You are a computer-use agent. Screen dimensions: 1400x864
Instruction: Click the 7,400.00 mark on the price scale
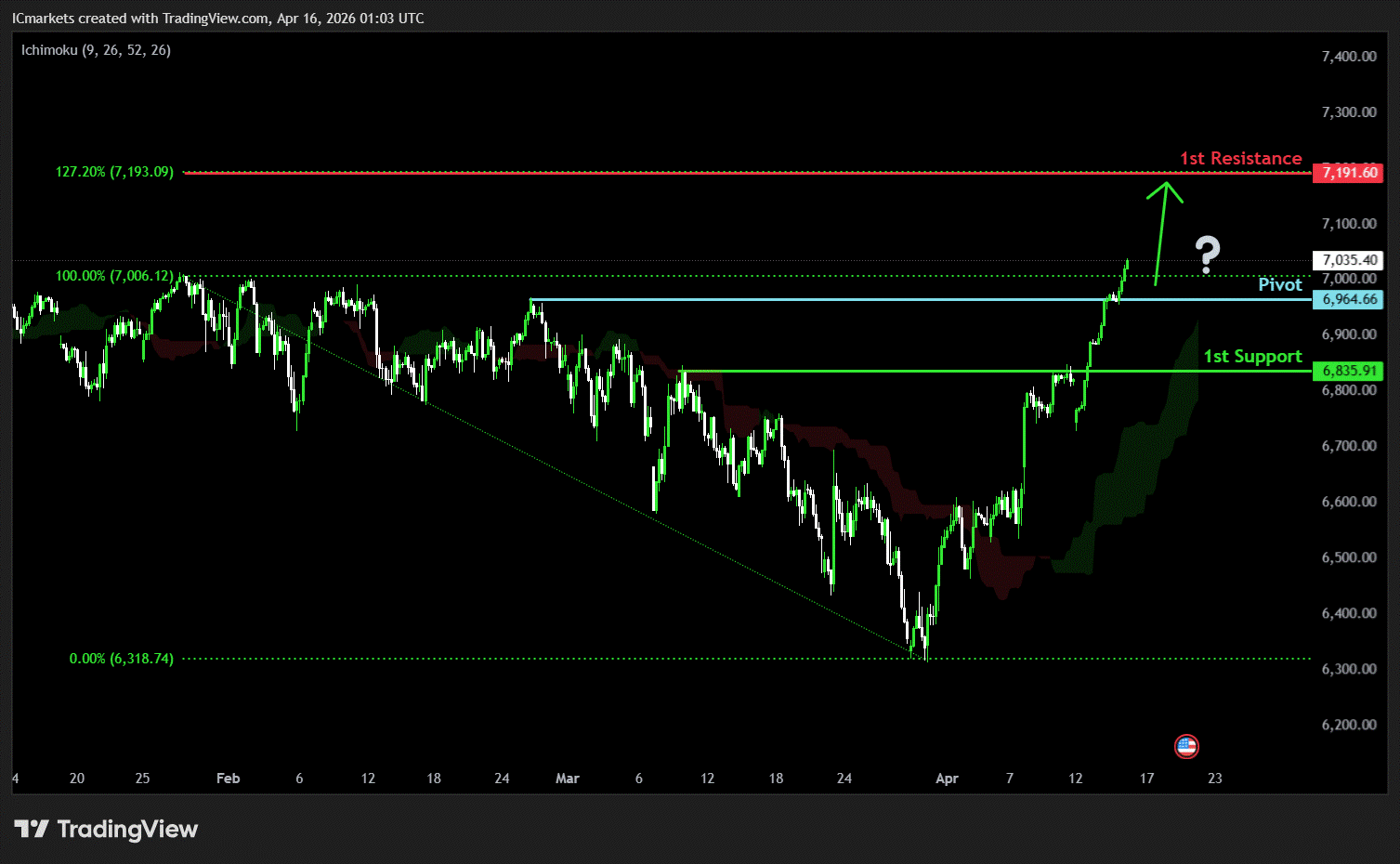coord(1348,57)
